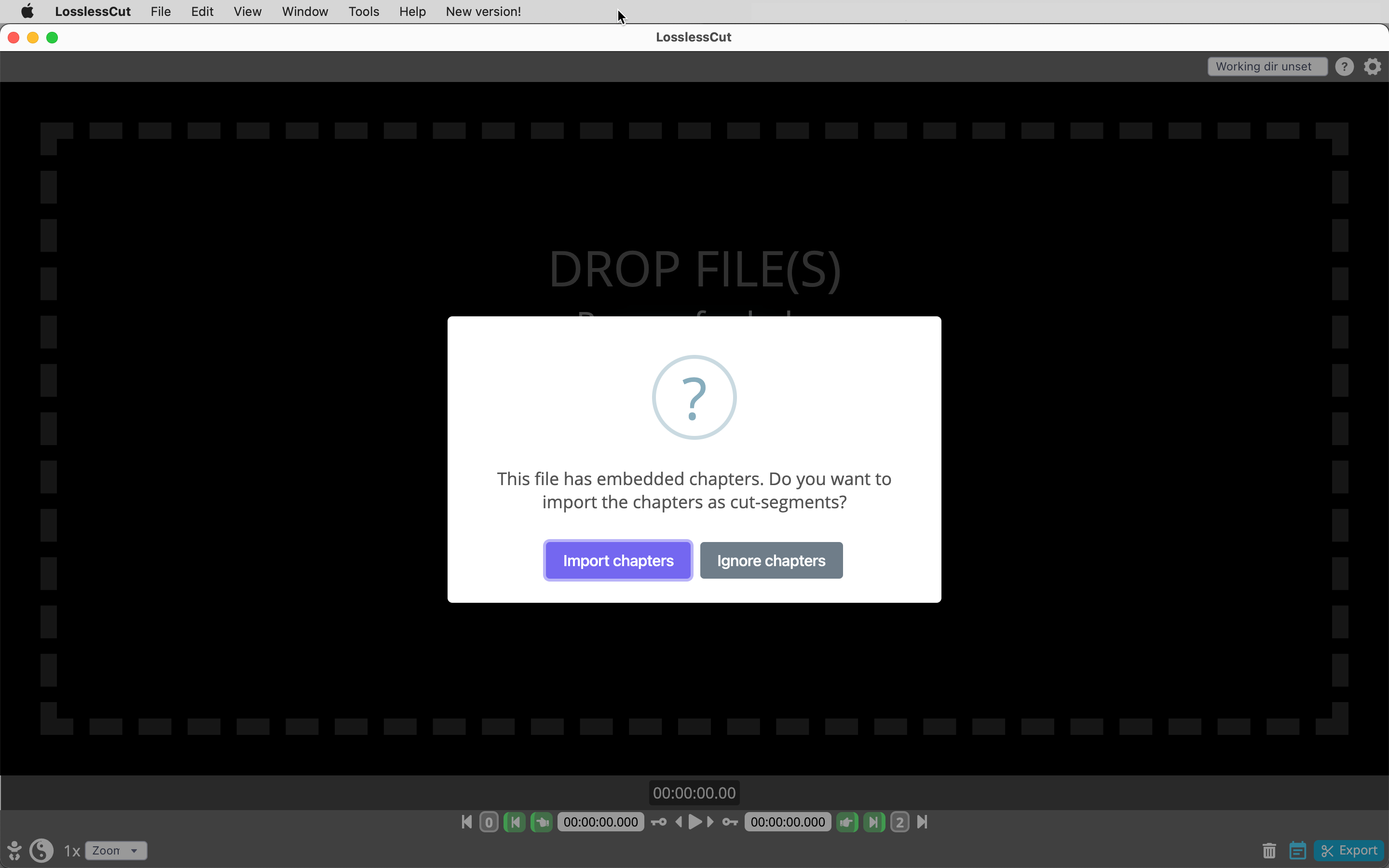Click the Import chapters button
The width and height of the screenshot is (1389, 868).
pos(617,560)
